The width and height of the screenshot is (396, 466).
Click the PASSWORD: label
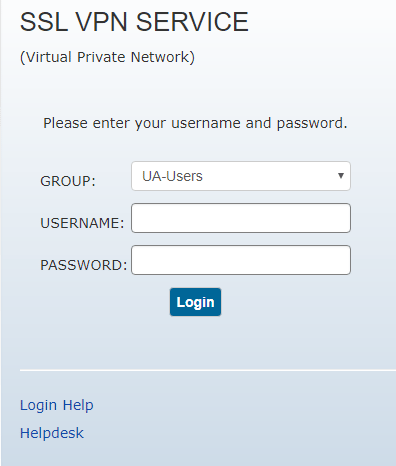coord(84,265)
